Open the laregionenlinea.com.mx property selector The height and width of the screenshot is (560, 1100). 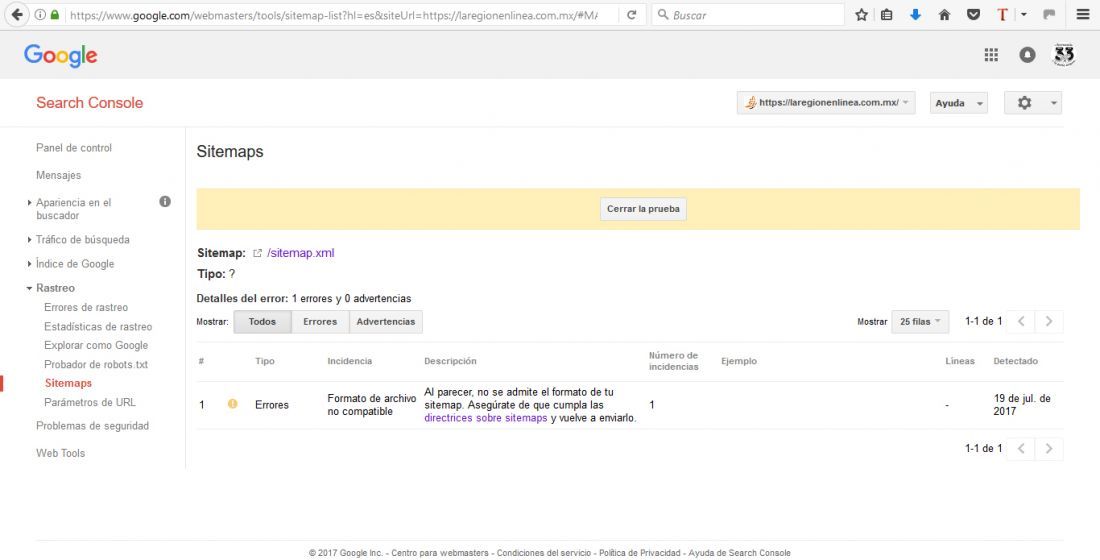click(x=826, y=103)
